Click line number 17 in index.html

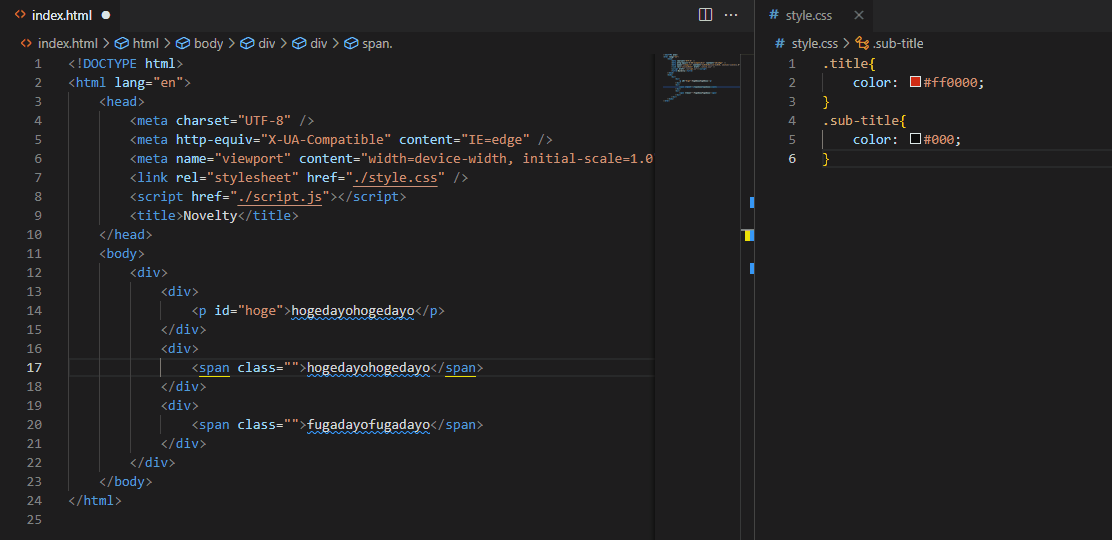tap(34, 368)
